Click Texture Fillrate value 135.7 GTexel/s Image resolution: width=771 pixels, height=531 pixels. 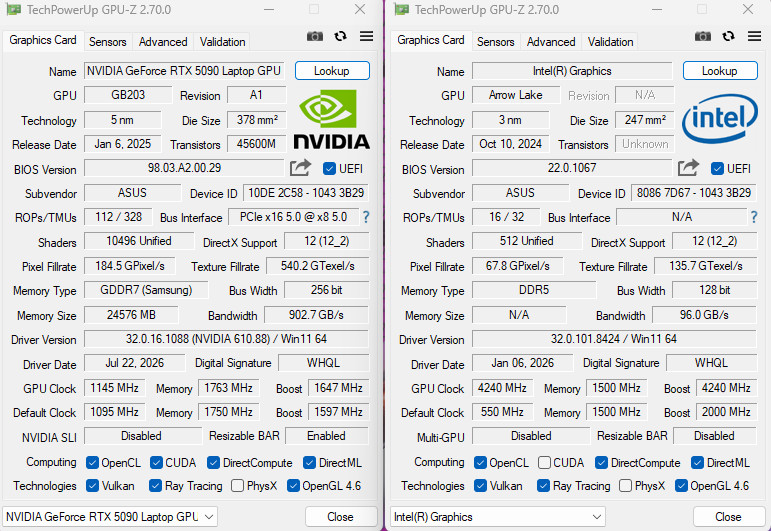706,266
